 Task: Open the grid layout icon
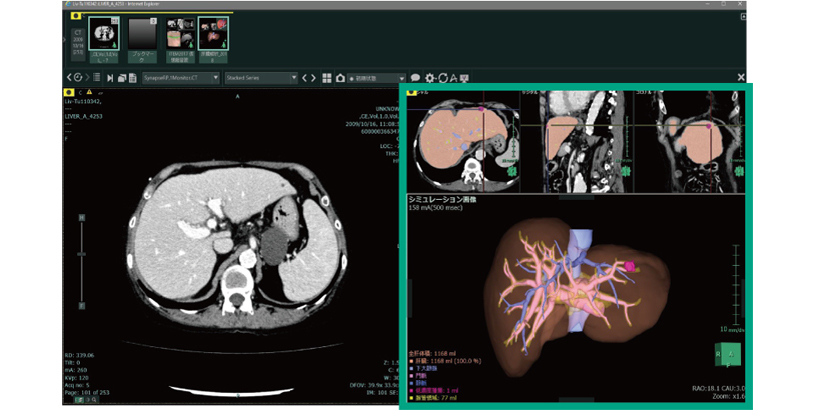[327, 78]
